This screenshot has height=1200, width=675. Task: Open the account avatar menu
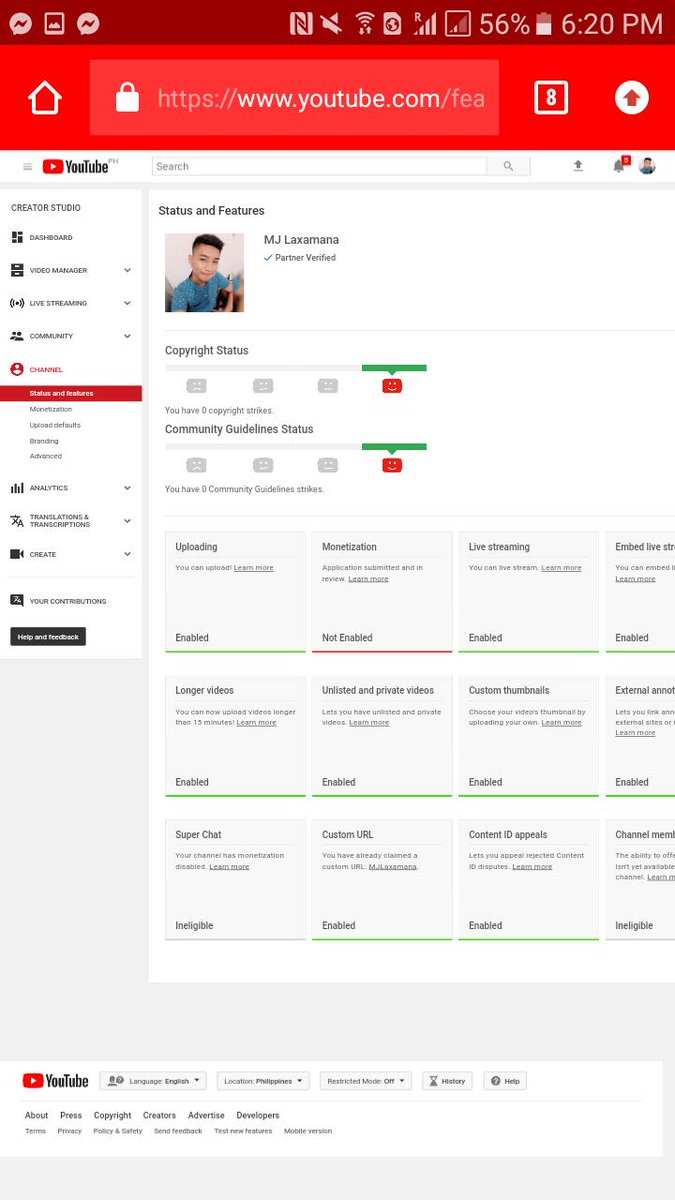coord(647,166)
